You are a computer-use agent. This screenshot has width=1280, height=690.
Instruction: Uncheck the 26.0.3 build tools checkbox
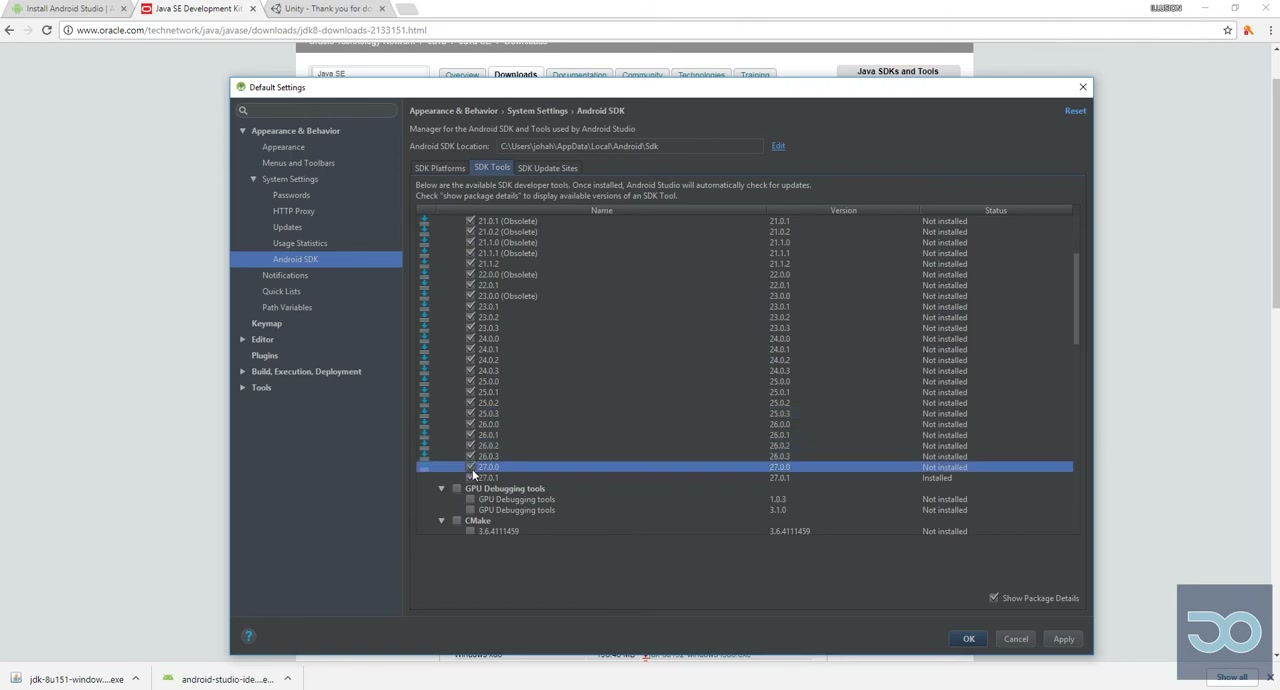[x=470, y=456]
